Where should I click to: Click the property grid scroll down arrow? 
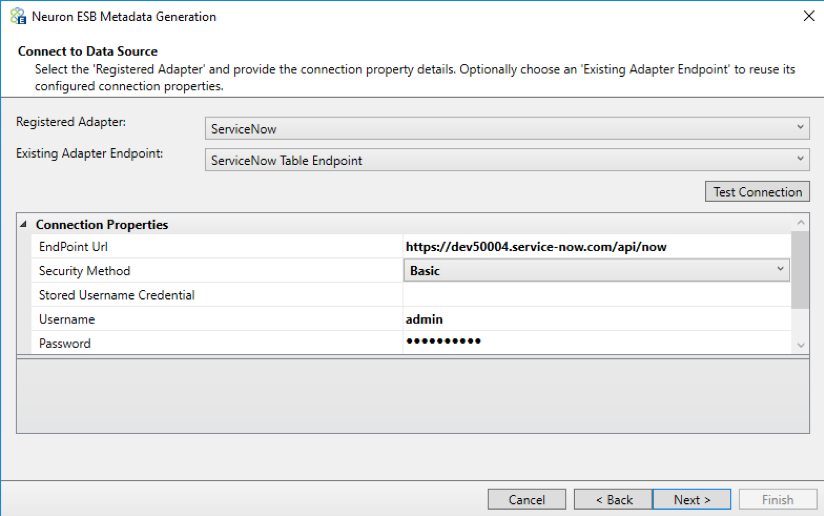click(800, 345)
